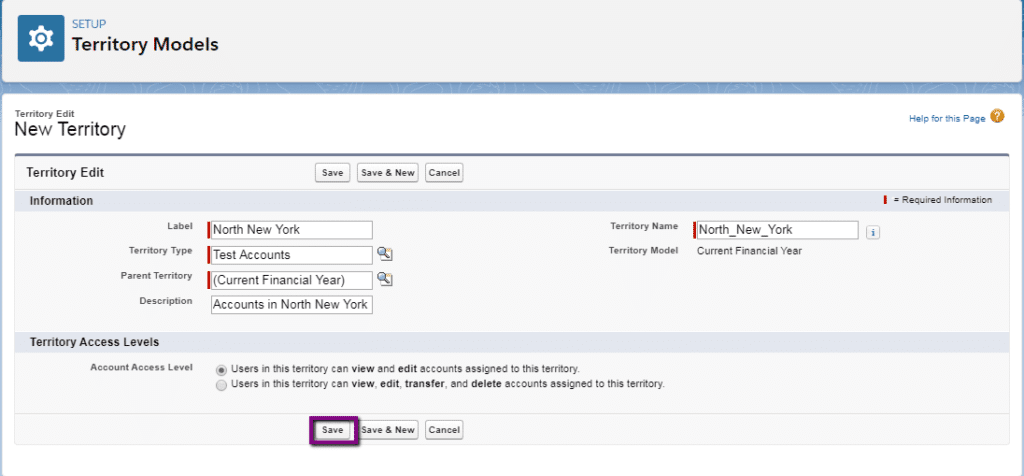
Task: Focus the Territory Name field
Action: (x=777, y=230)
